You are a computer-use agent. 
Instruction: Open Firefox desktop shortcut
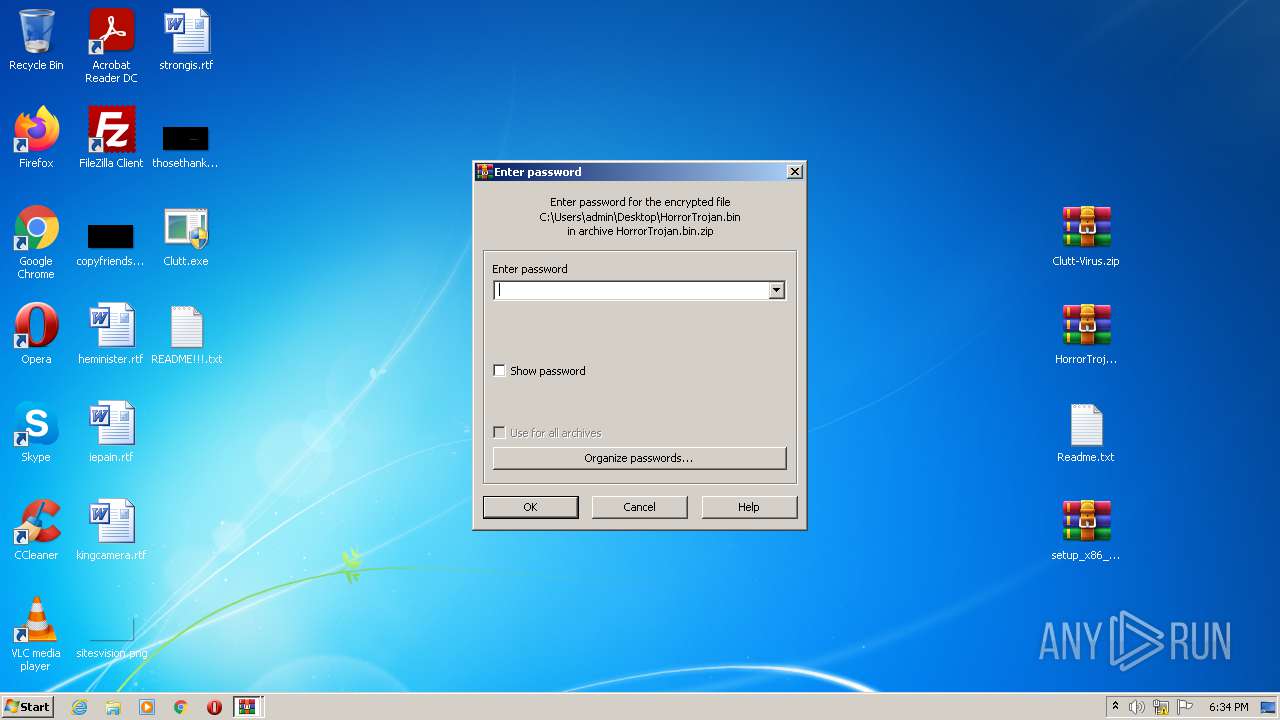(36, 138)
